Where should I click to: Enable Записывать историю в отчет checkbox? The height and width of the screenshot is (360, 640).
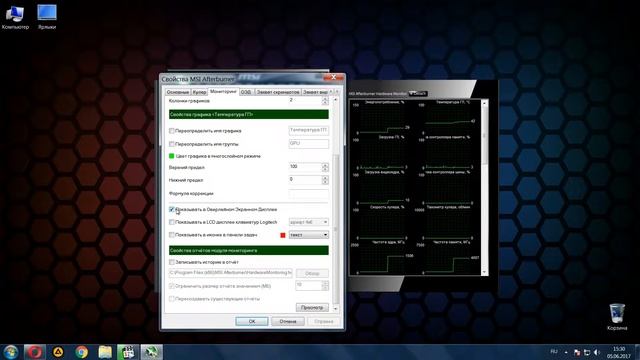[x=172, y=262]
